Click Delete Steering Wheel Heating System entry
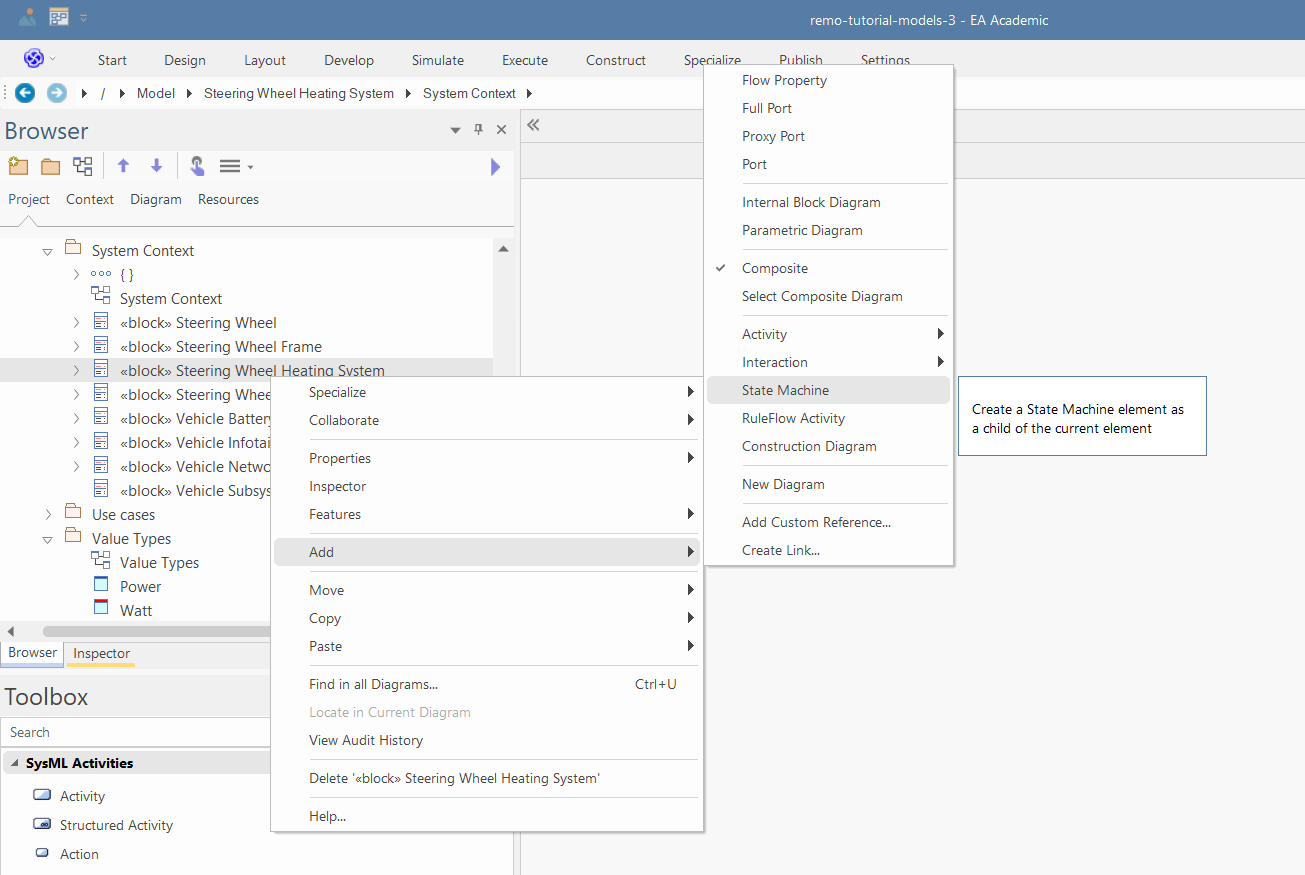This screenshot has width=1305, height=875. coord(454,778)
